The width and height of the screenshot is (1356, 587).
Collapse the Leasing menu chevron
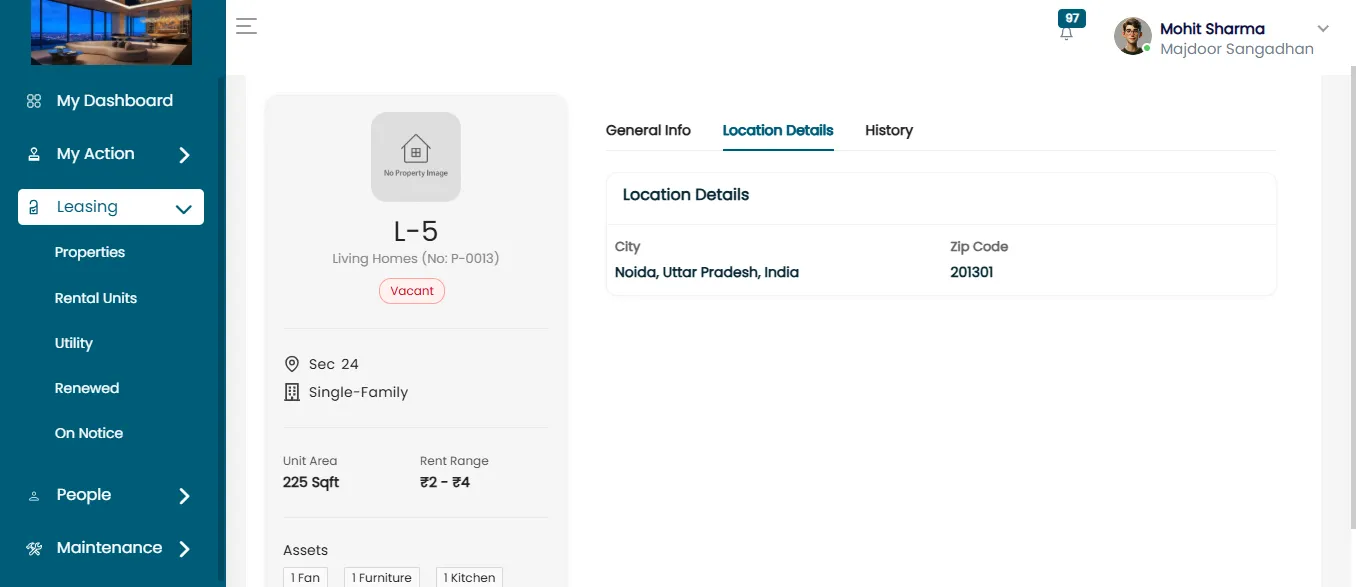click(x=183, y=209)
